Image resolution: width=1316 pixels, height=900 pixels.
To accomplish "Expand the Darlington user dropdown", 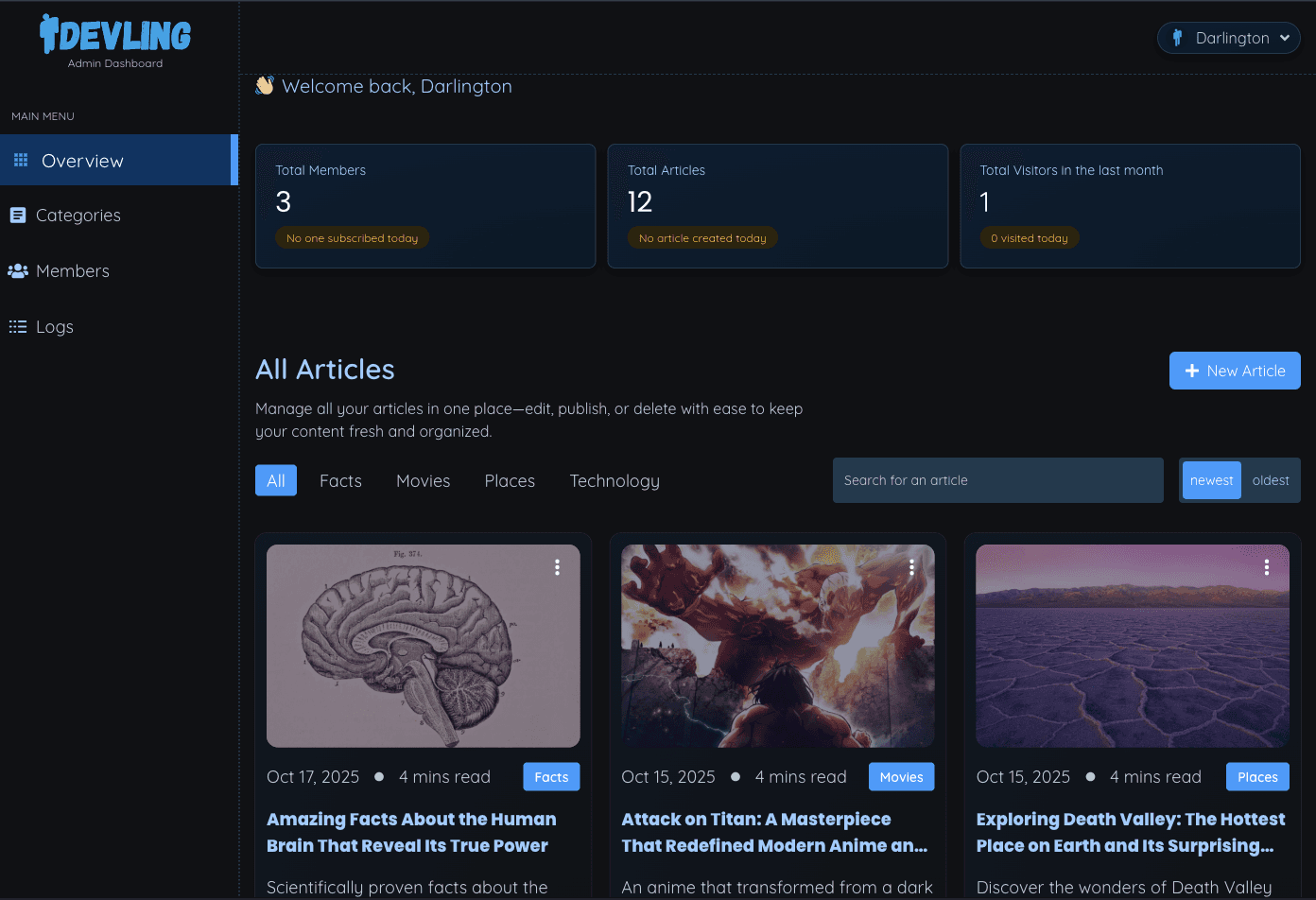I will (x=1229, y=38).
